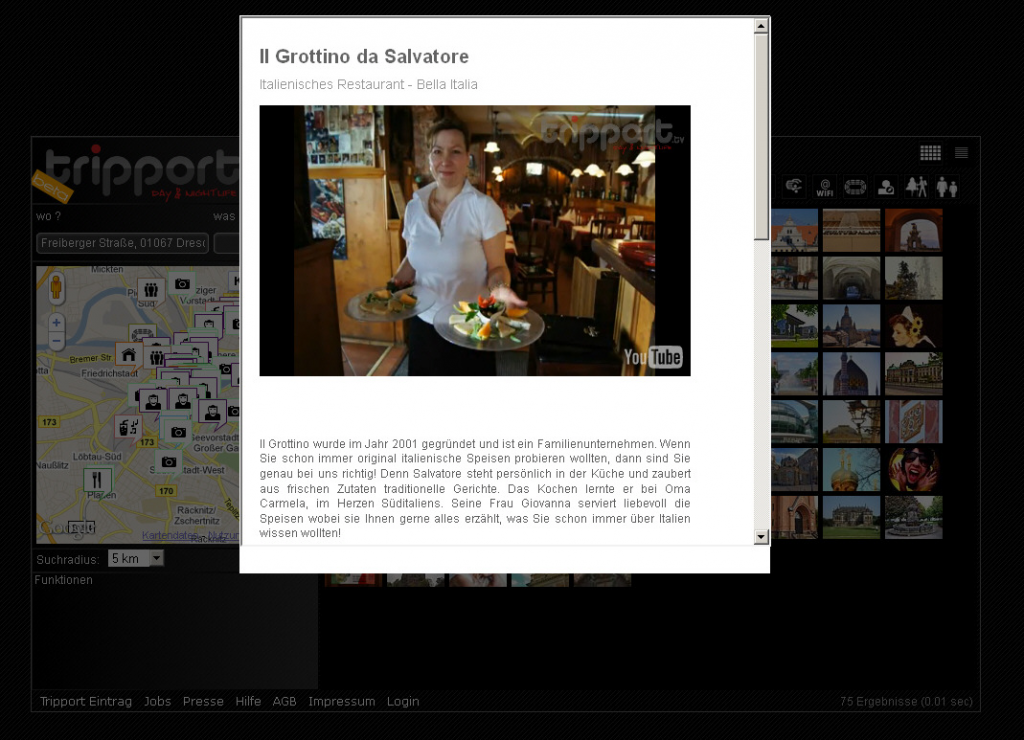Zoom in the map with plus button
The image size is (1024, 740).
click(x=57, y=323)
